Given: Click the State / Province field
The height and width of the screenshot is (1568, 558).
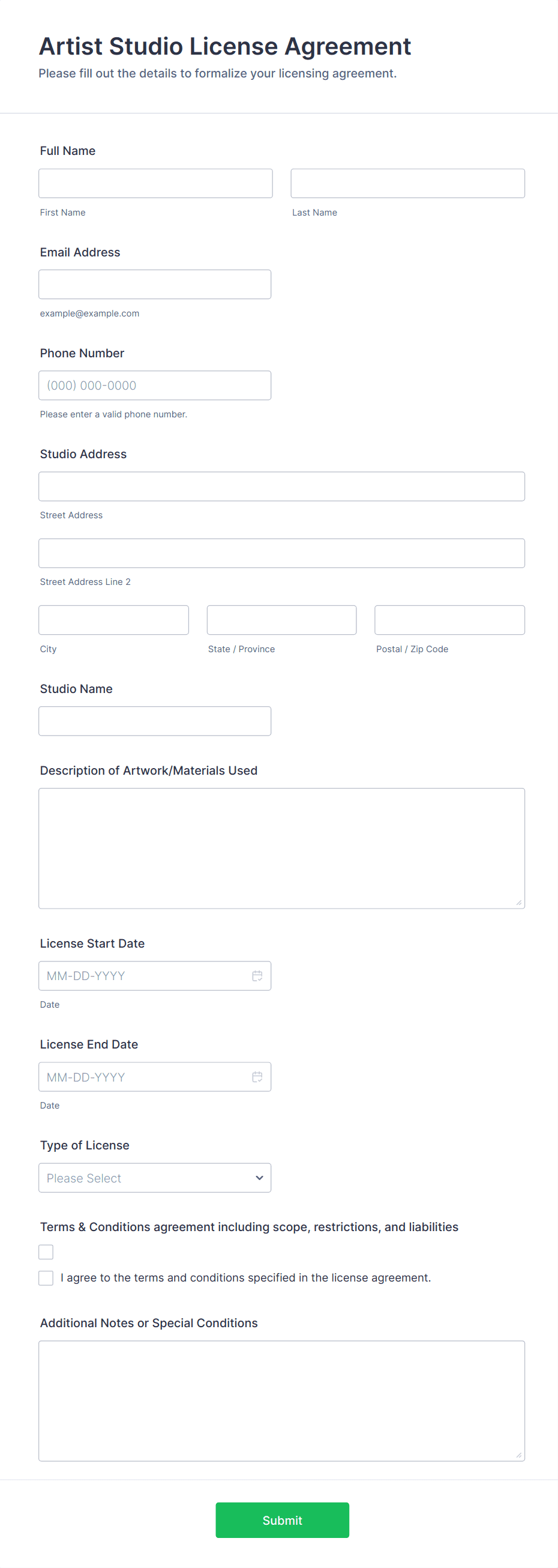Looking at the screenshot, I should 281,620.
